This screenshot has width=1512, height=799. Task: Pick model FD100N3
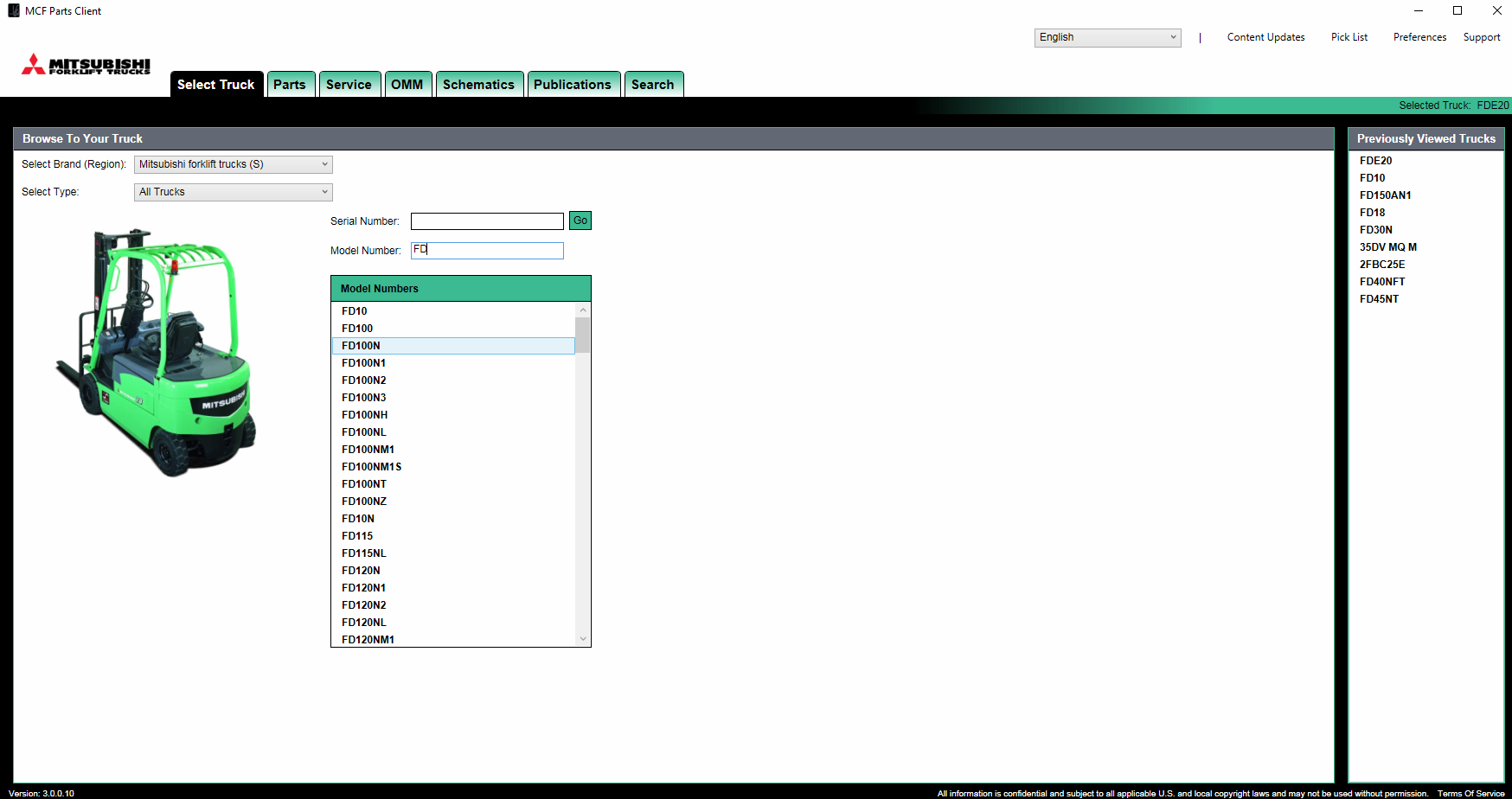[x=453, y=398]
